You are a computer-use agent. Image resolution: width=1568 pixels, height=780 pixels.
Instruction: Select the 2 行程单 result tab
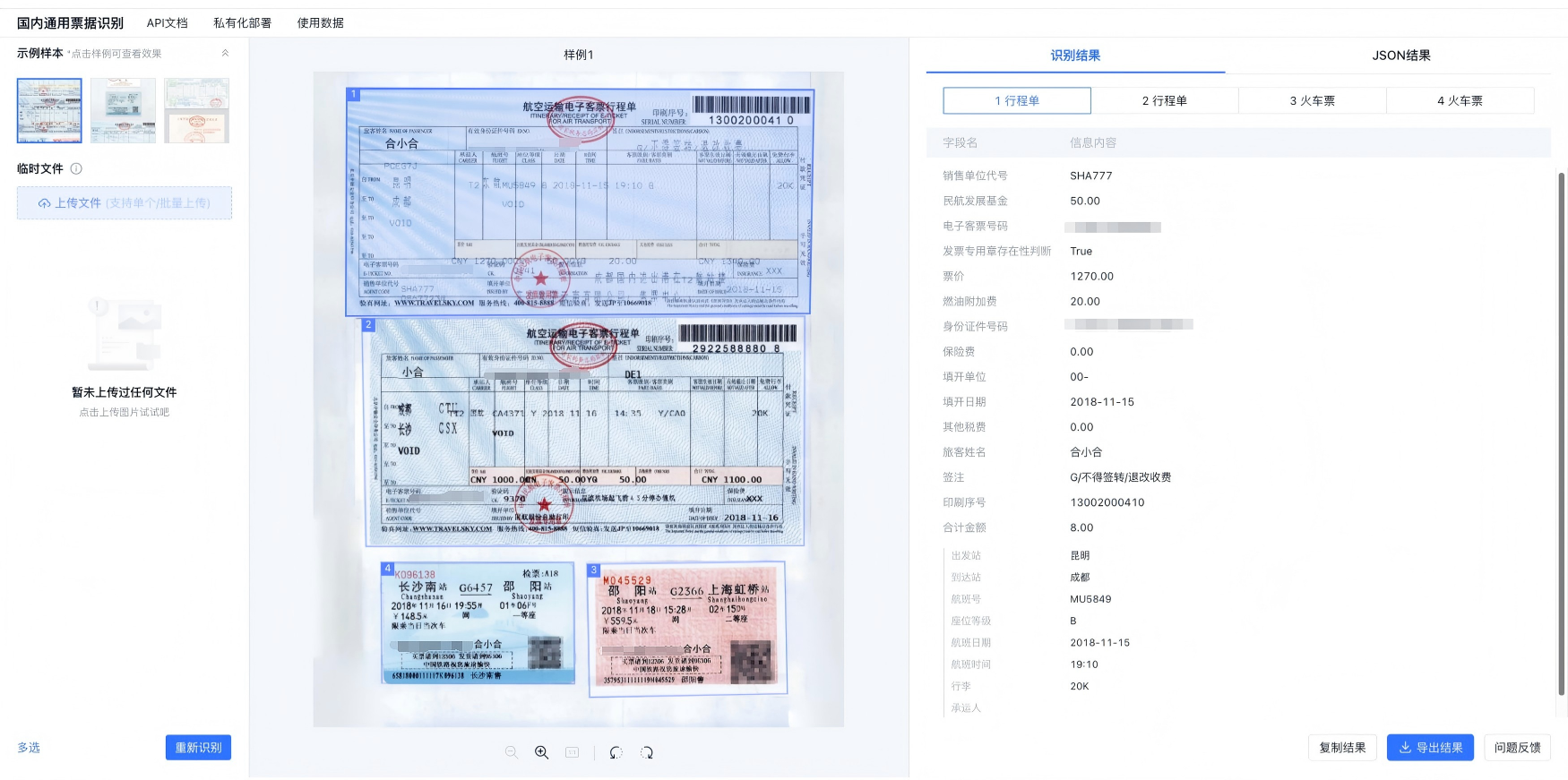click(x=1164, y=100)
